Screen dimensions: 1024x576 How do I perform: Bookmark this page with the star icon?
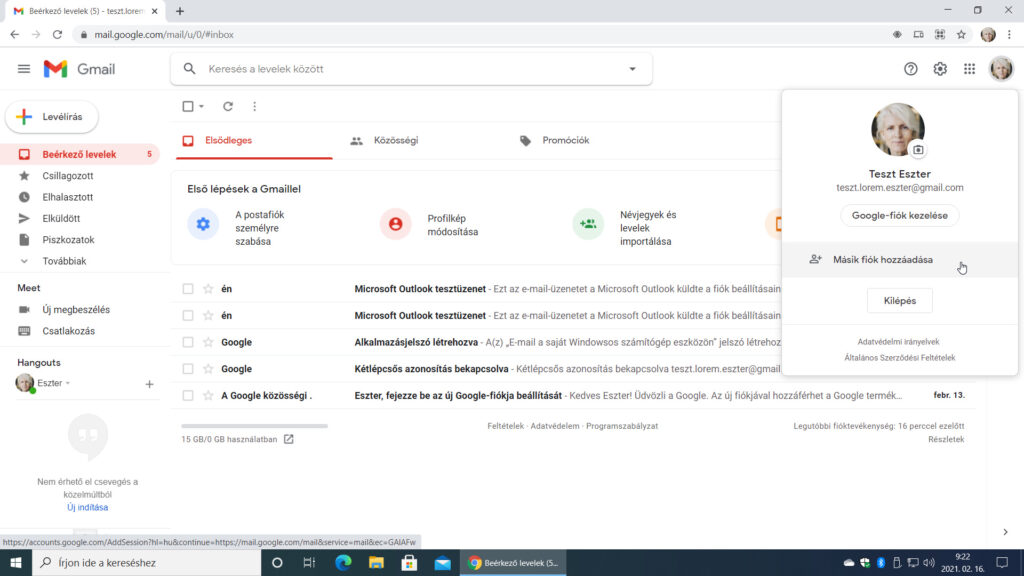click(x=961, y=35)
